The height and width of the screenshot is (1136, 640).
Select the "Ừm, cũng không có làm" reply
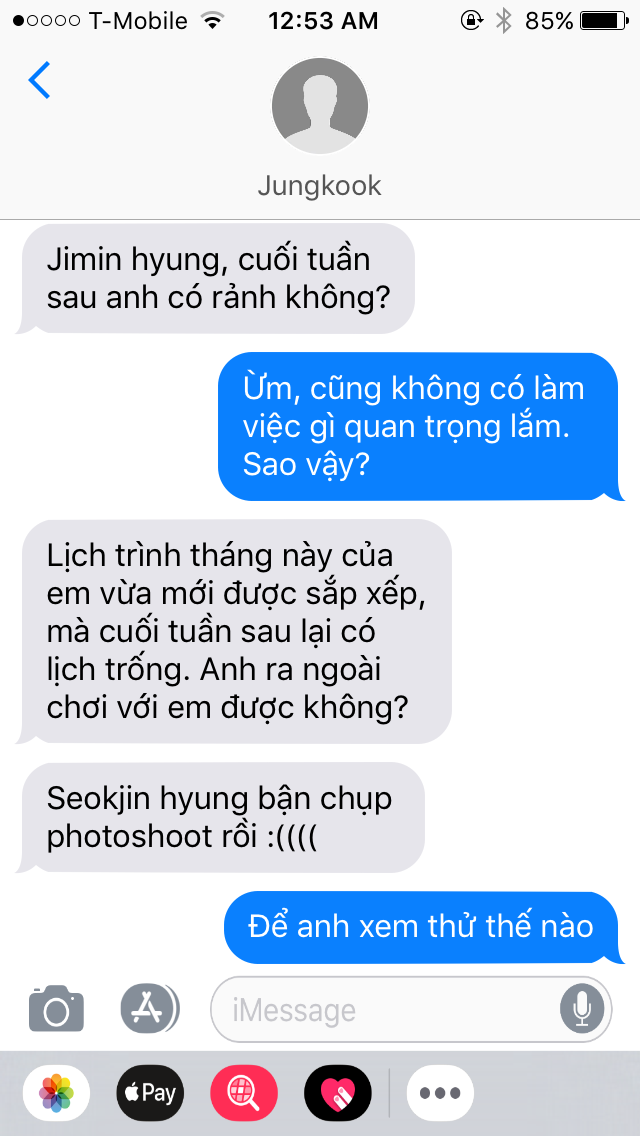tap(421, 427)
